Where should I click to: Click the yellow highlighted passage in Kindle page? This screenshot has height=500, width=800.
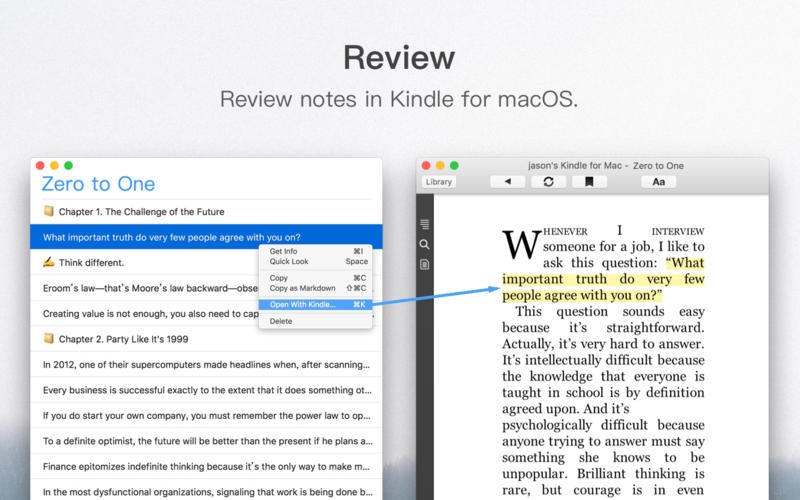tap(603, 279)
